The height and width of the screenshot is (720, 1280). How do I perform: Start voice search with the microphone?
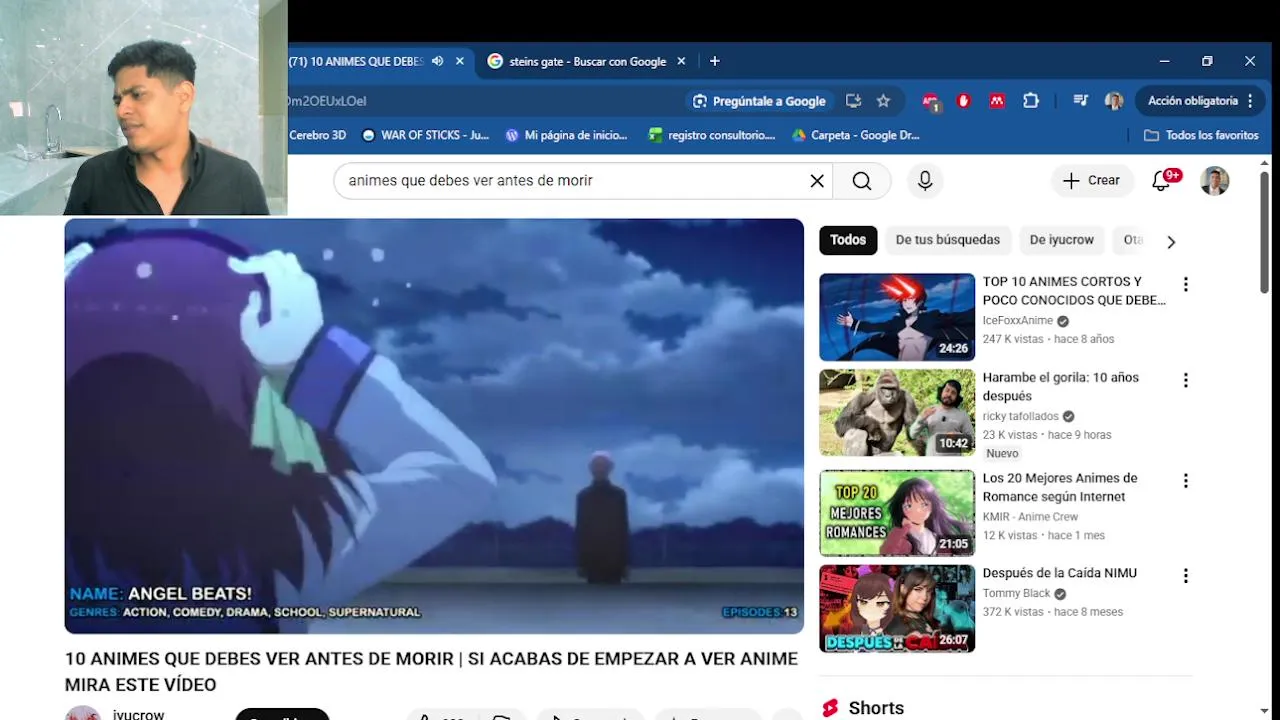[925, 180]
